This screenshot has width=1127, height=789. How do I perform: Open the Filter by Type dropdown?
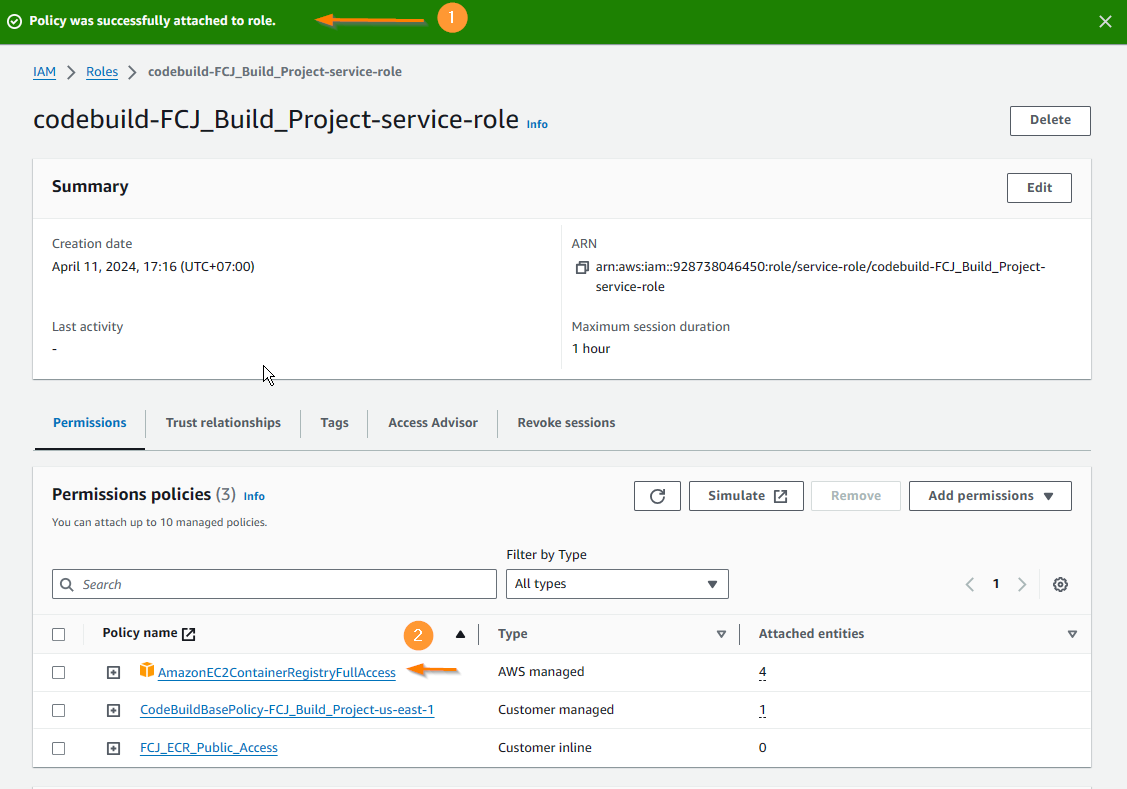coord(617,584)
